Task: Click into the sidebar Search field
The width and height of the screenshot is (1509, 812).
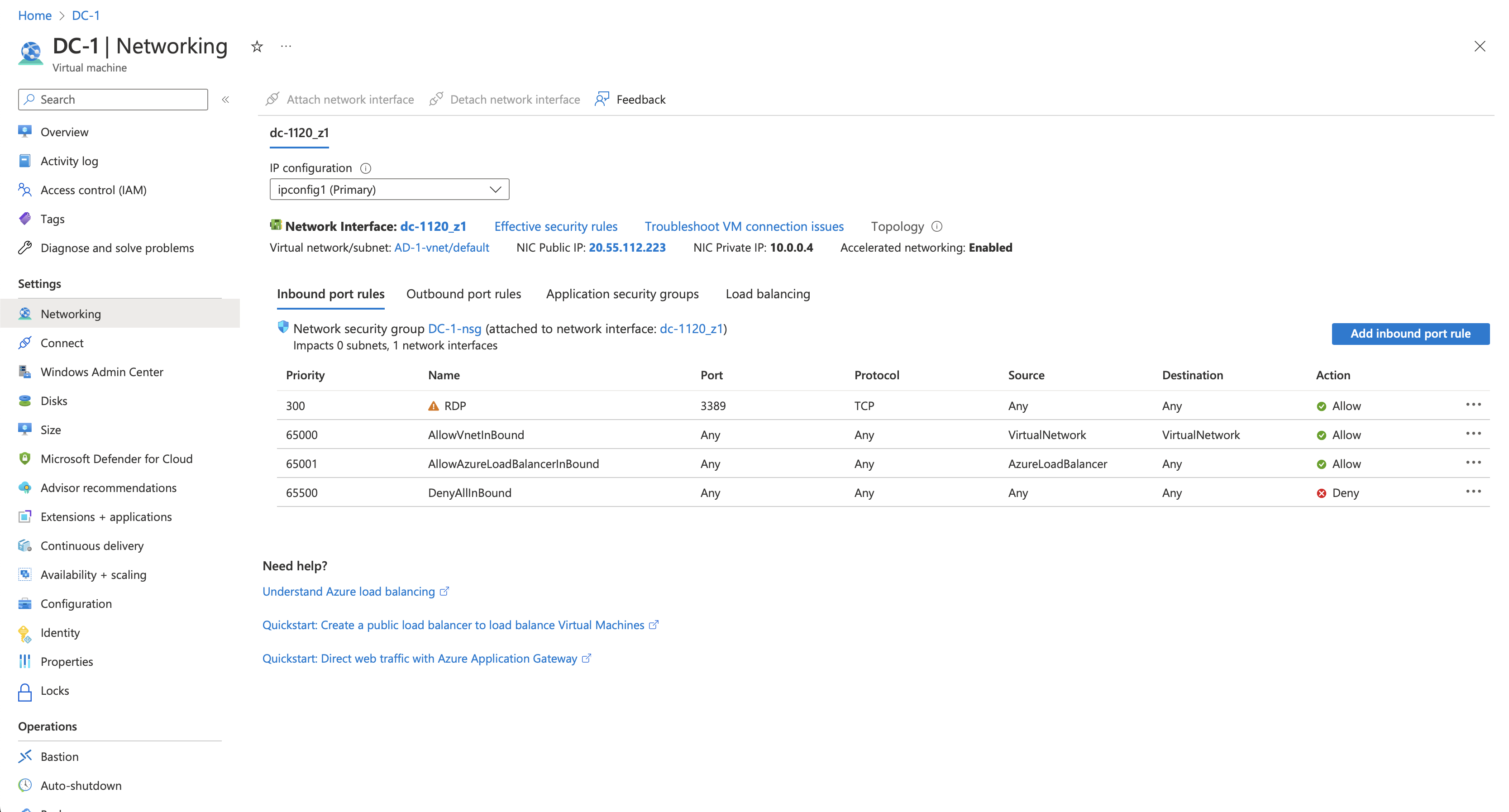Action: click(113, 100)
